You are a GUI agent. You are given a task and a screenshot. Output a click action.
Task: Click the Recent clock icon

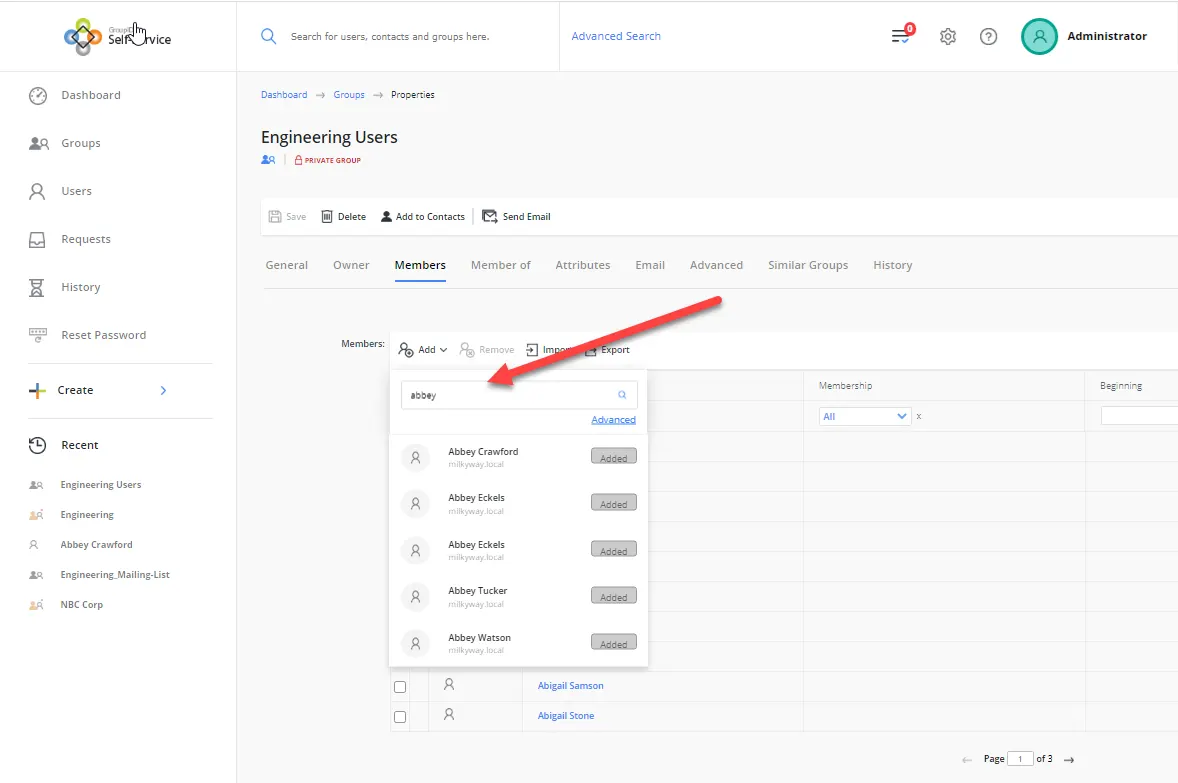[x=37, y=445]
